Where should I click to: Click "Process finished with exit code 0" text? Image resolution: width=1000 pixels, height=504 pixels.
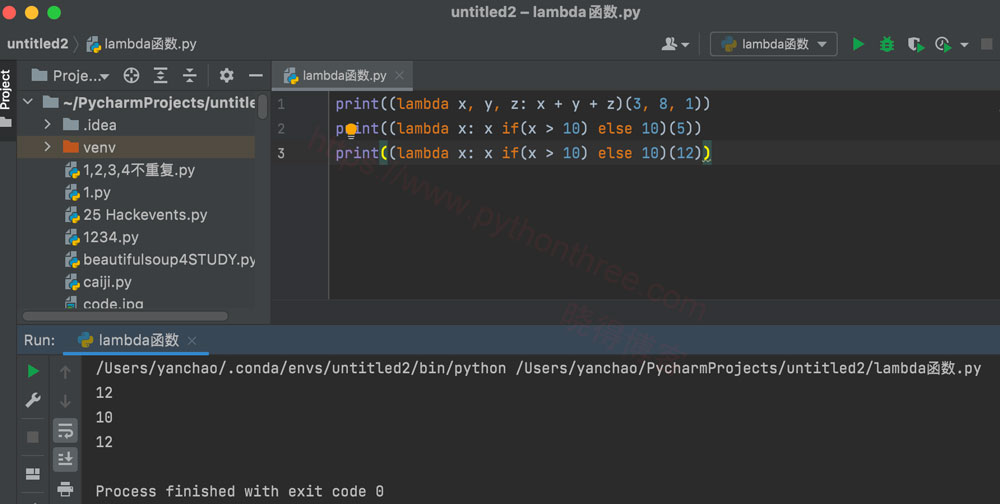(239, 491)
